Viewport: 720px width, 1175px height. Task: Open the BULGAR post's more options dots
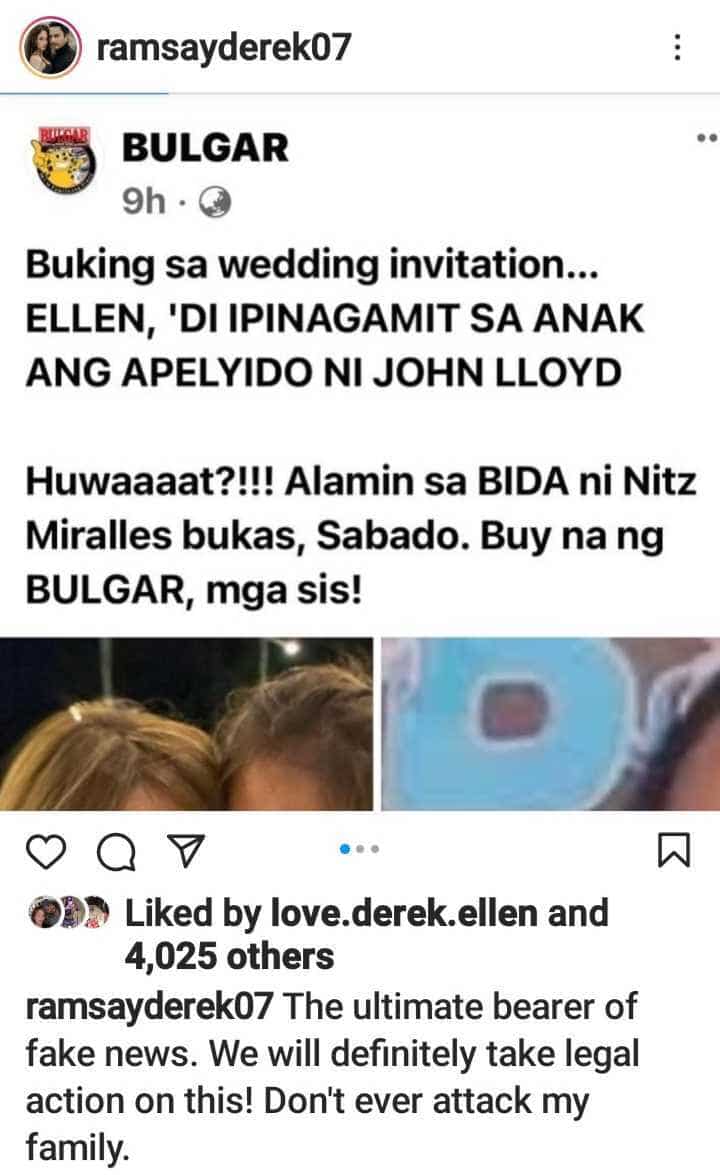click(707, 138)
